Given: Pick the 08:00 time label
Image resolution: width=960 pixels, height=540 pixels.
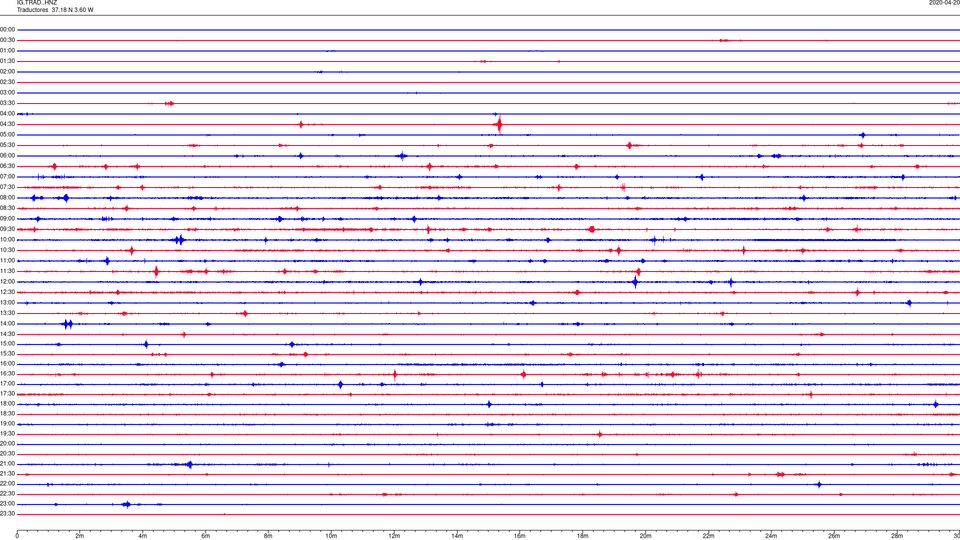Looking at the screenshot, I should (8, 198).
